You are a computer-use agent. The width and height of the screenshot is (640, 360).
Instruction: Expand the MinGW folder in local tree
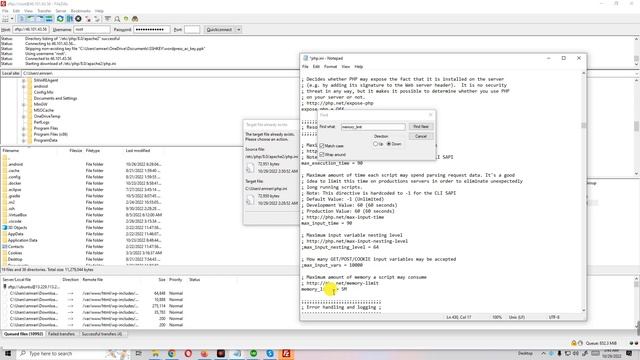pyautogui.click(x=24, y=104)
